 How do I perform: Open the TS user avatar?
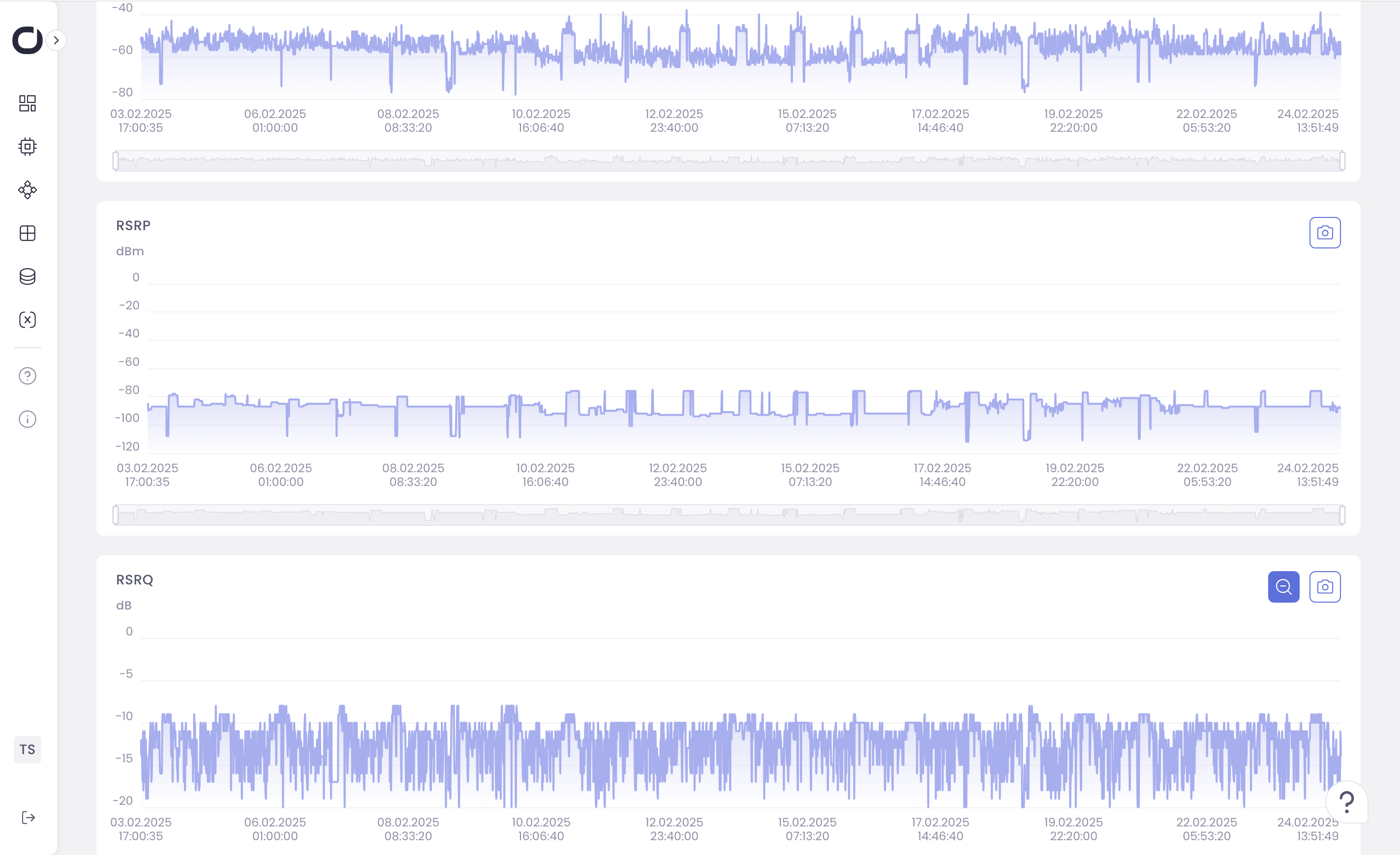pos(27,749)
